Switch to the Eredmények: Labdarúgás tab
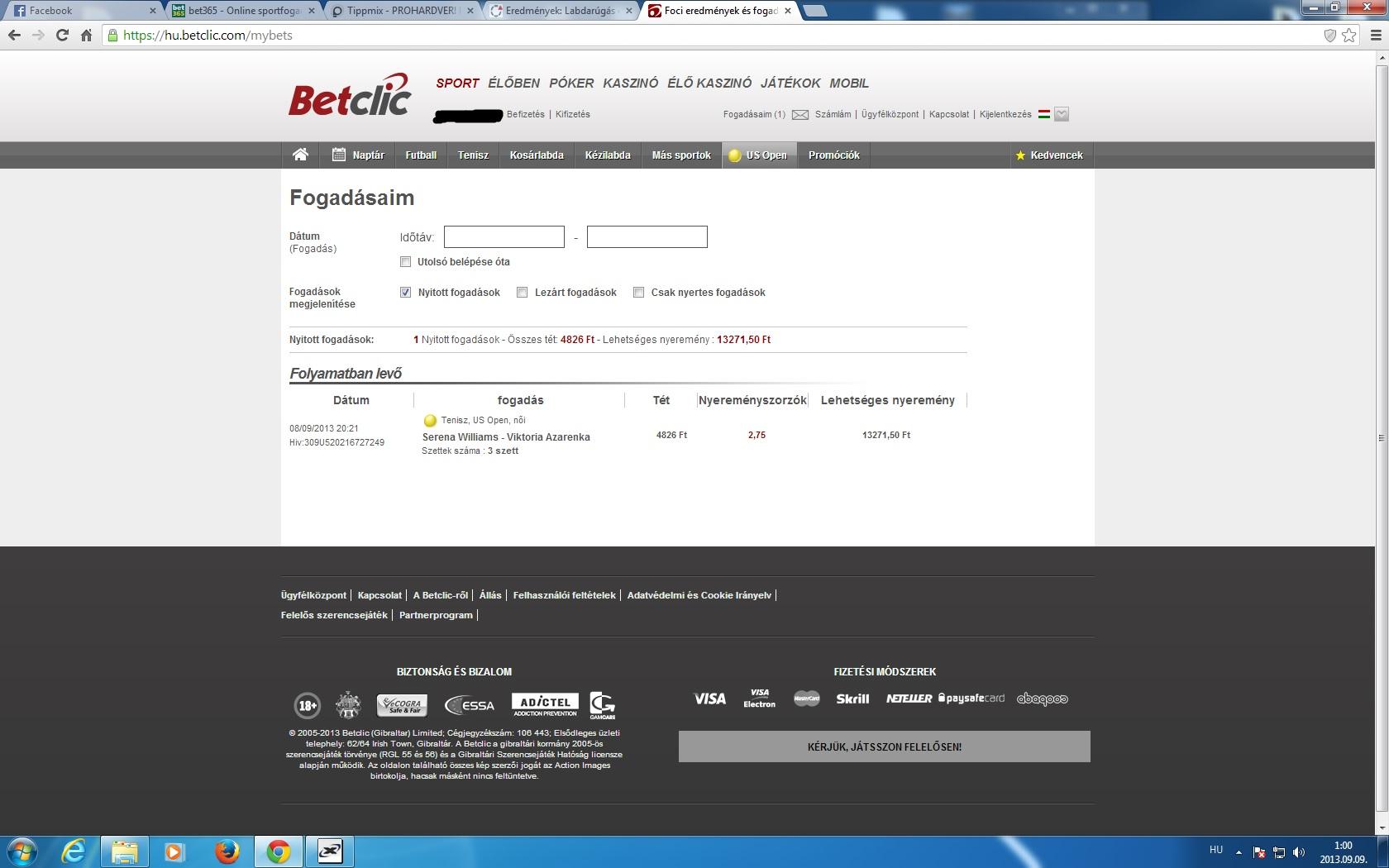The image size is (1389, 868). pos(561,11)
